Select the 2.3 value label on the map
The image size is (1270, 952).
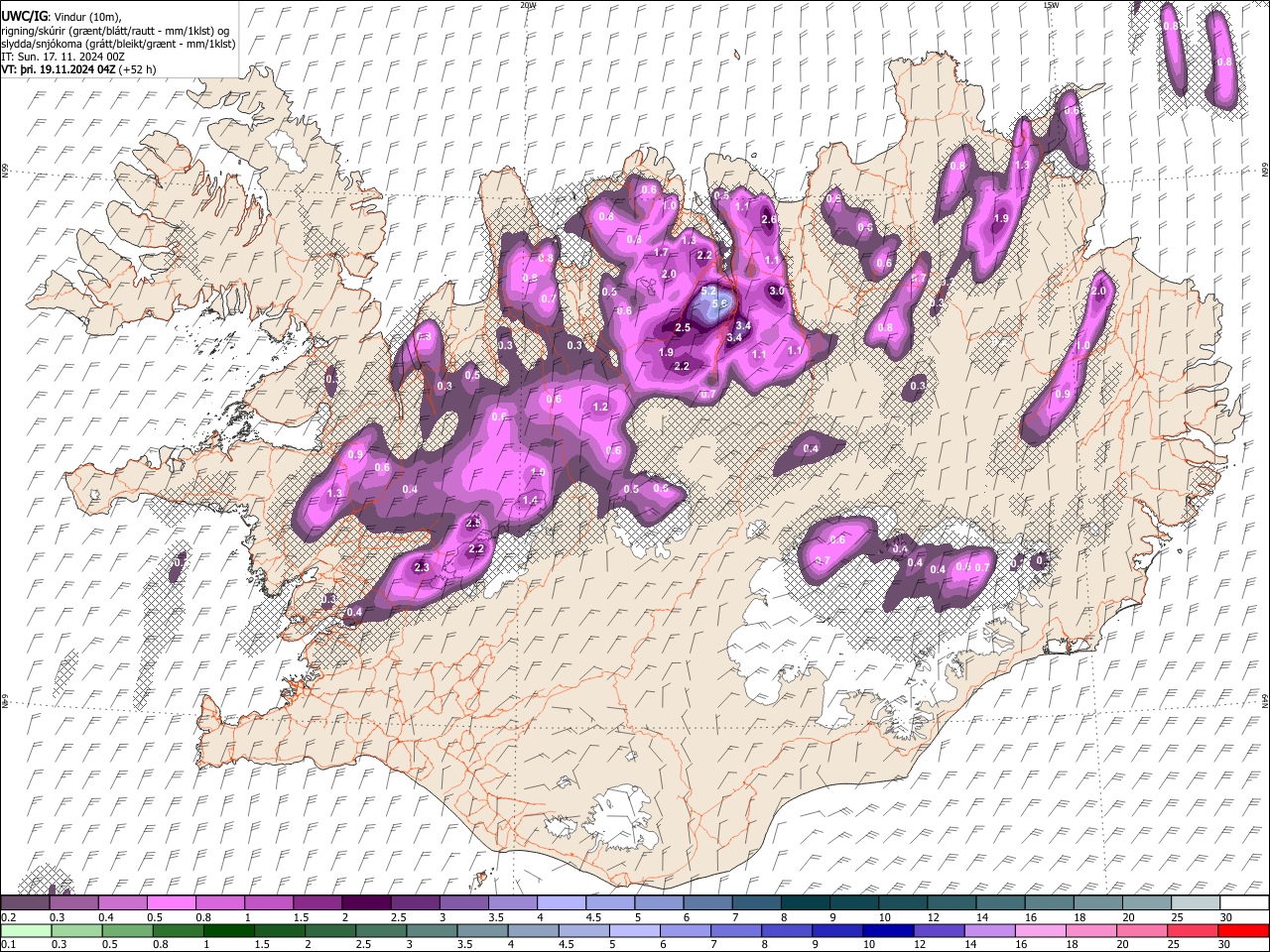click(x=421, y=567)
